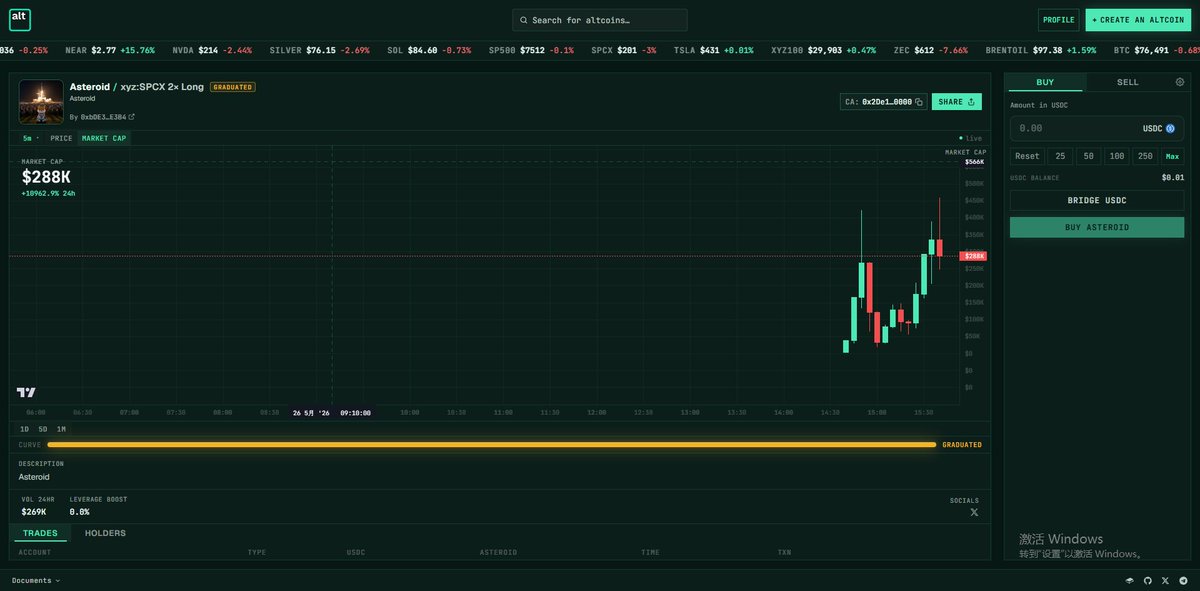The width and height of the screenshot is (1200, 591).
Task: Open creator link 0xbDE3…E3B4
Action: click(x=103, y=117)
